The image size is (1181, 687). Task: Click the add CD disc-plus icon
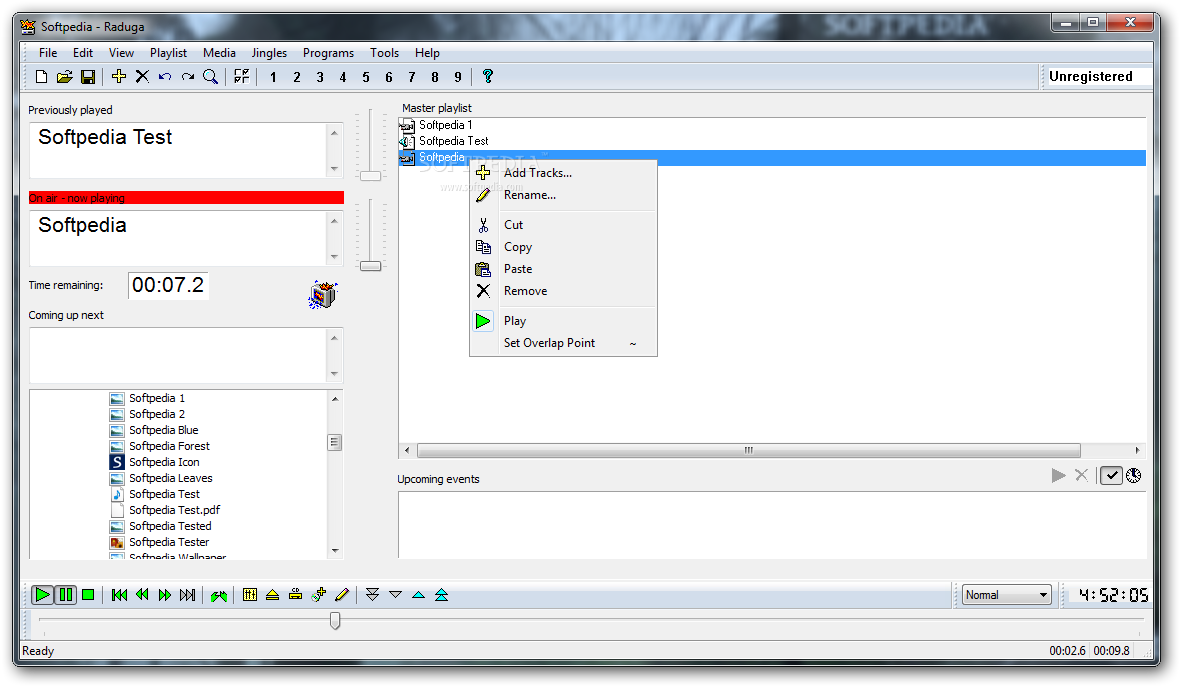pyautogui.click(x=319, y=595)
